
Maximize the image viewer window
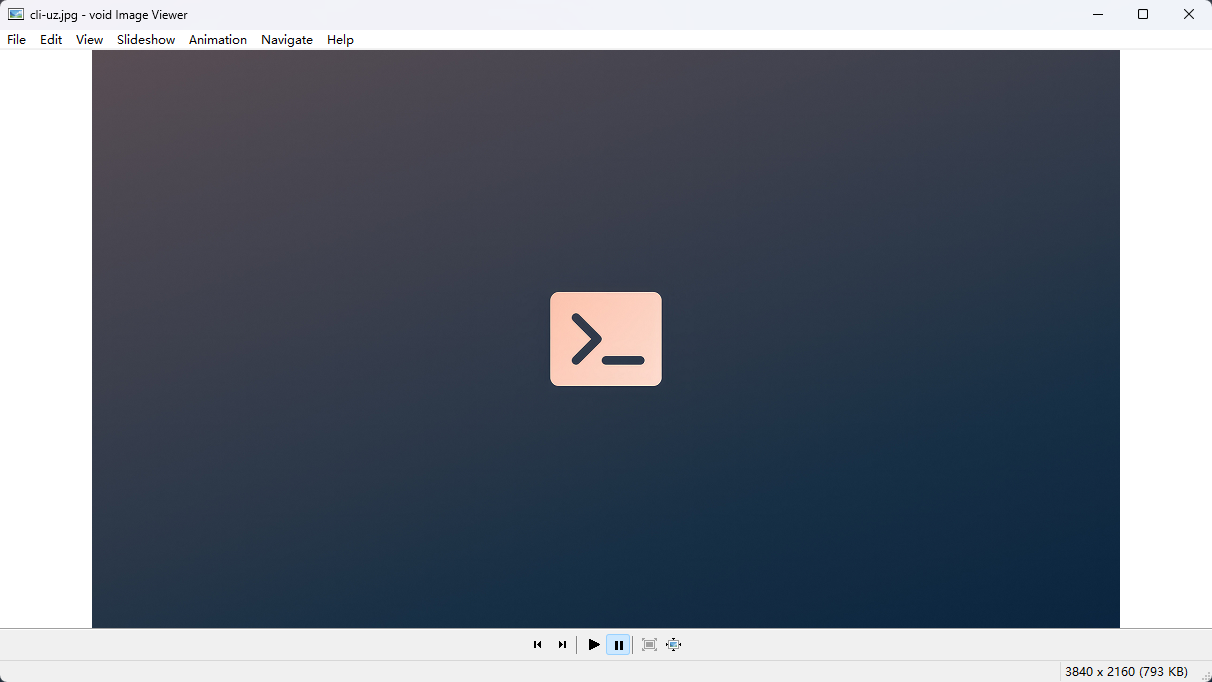point(1143,14)
